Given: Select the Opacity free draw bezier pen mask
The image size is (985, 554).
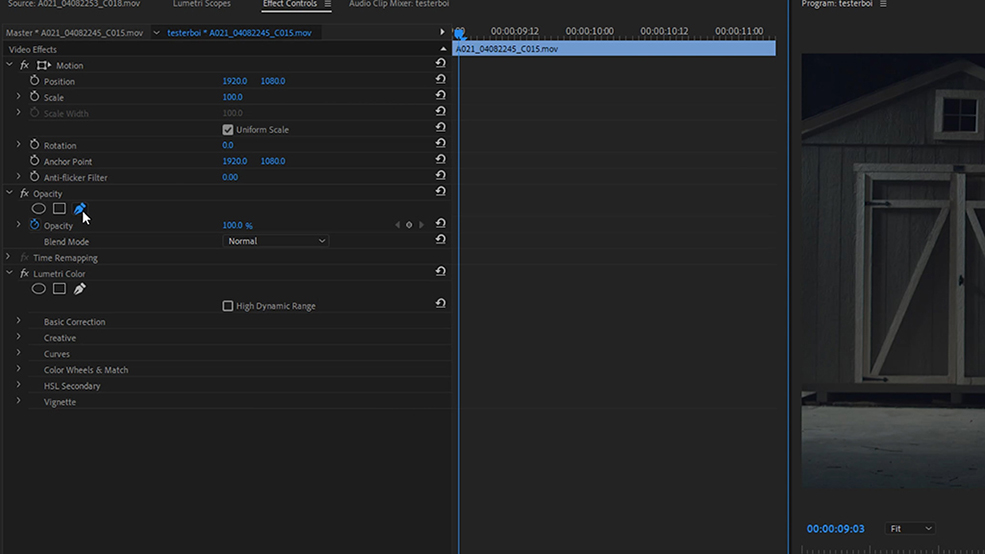Looking at the screenshot, I should [x=79, y=209].
